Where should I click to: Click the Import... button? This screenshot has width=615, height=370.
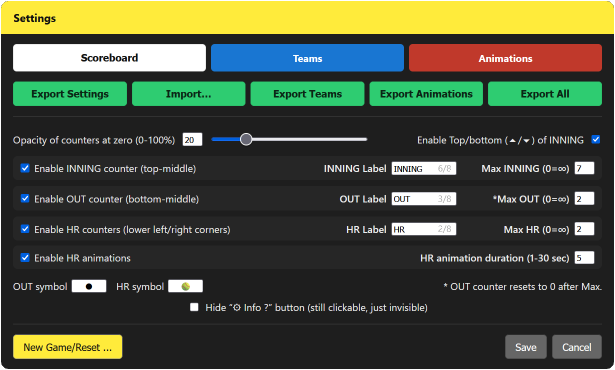point(189,94)
